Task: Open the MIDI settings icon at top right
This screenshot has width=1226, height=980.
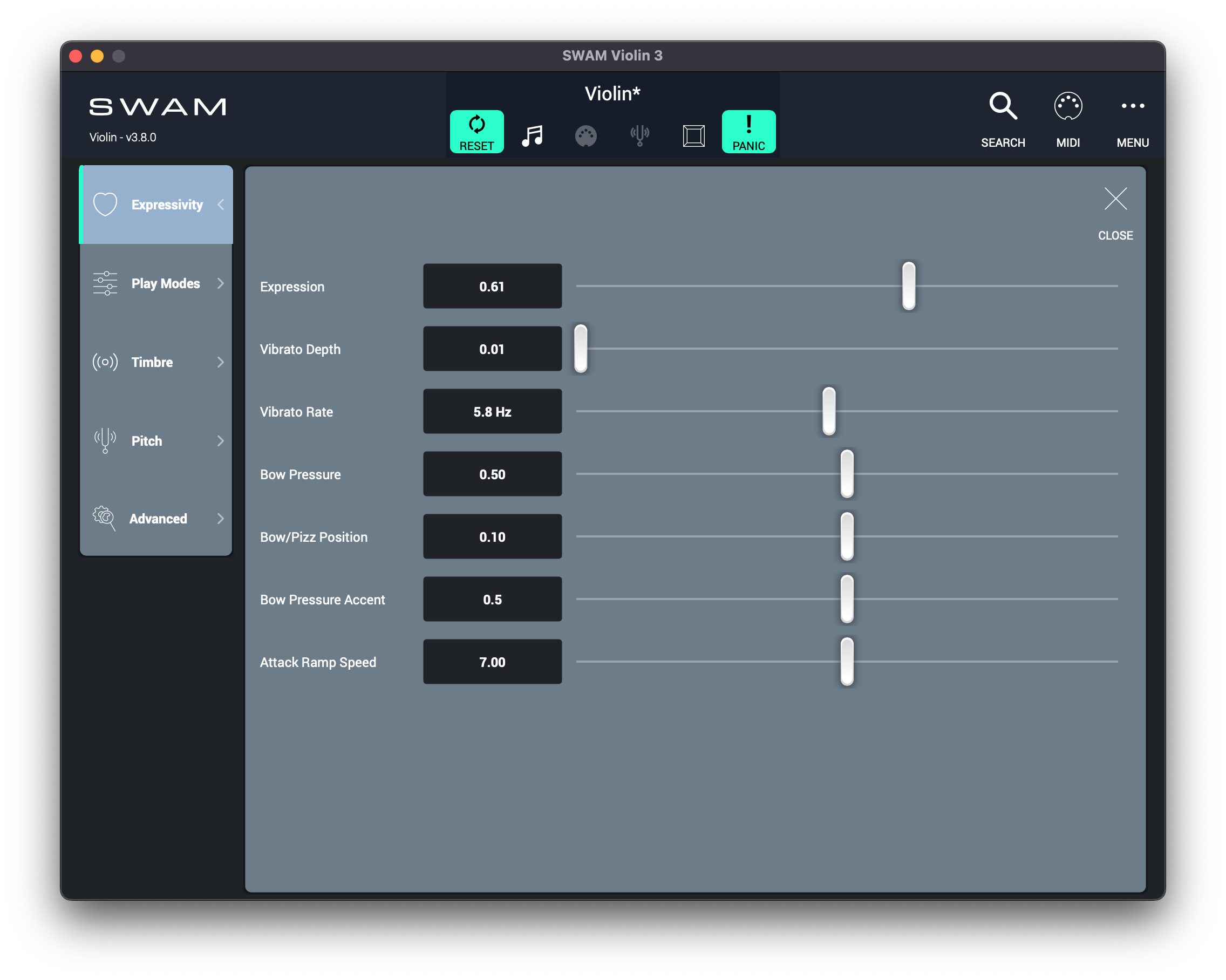Action: click(1067, 106)
